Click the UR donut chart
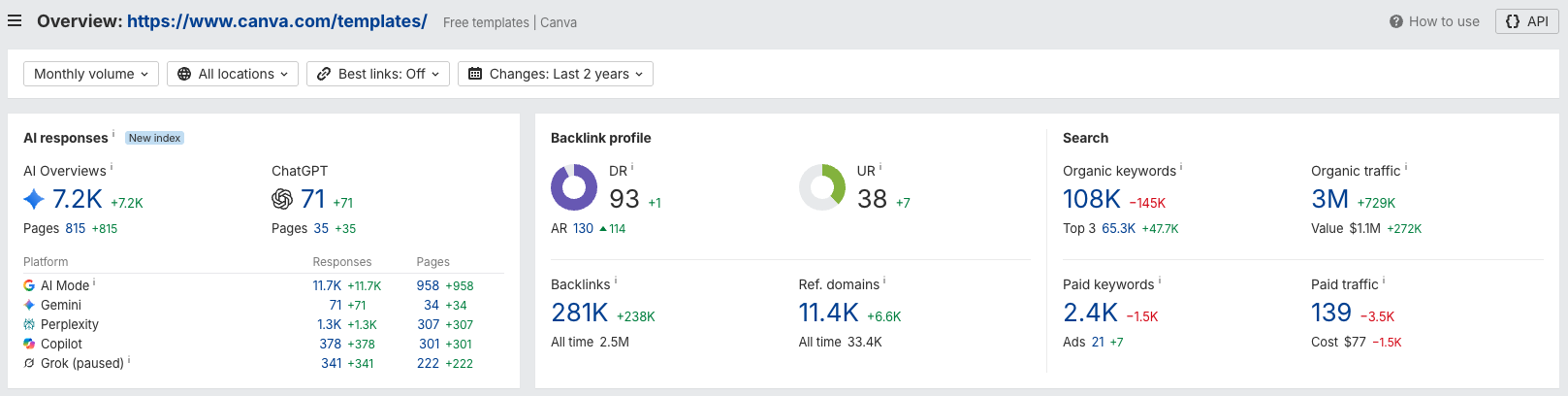The height and width of the screenshot is (396, 1568). pos(822,187)
